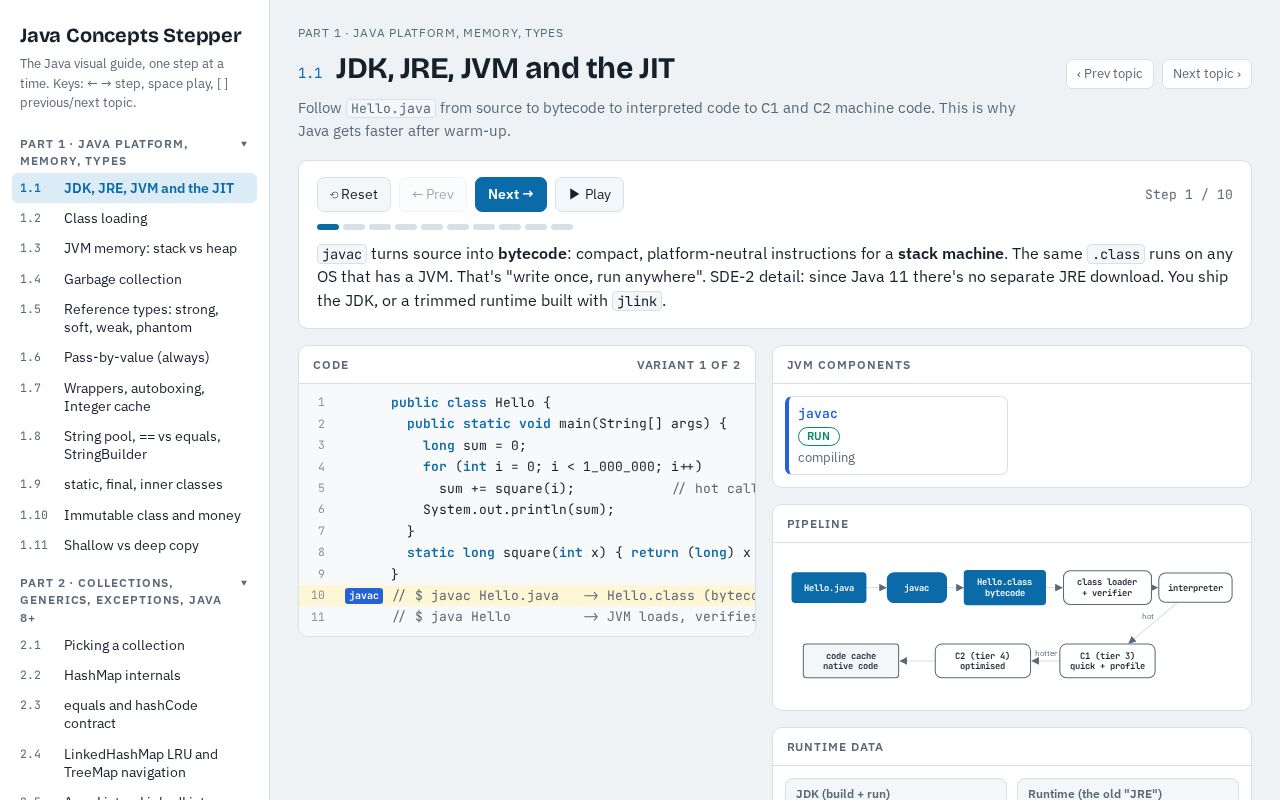The image size is (1280, 800).
Task: Select the javac pipeline node
Action: [917, 587]
